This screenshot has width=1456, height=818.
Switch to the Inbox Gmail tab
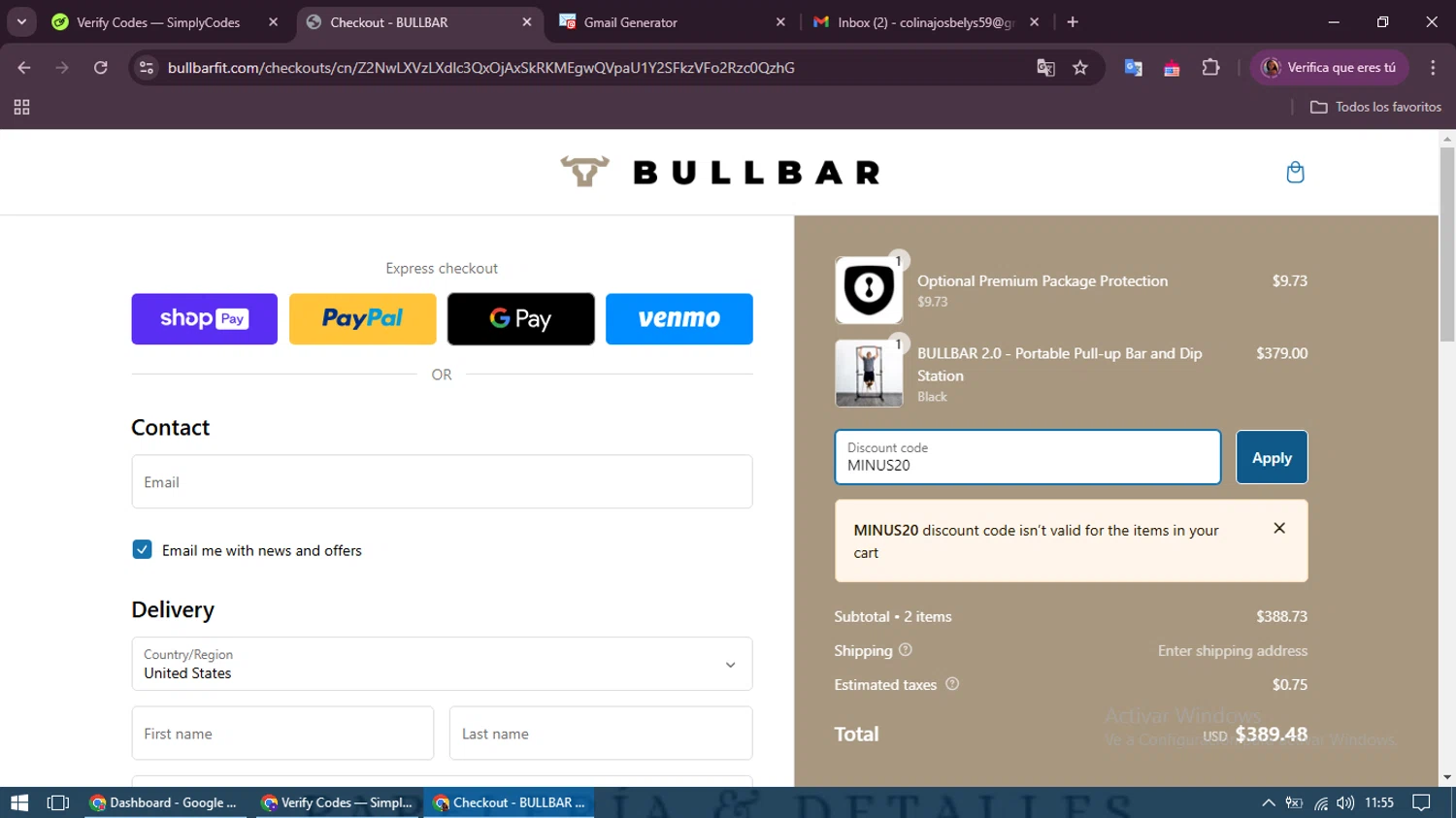click(x=924, y=21)
